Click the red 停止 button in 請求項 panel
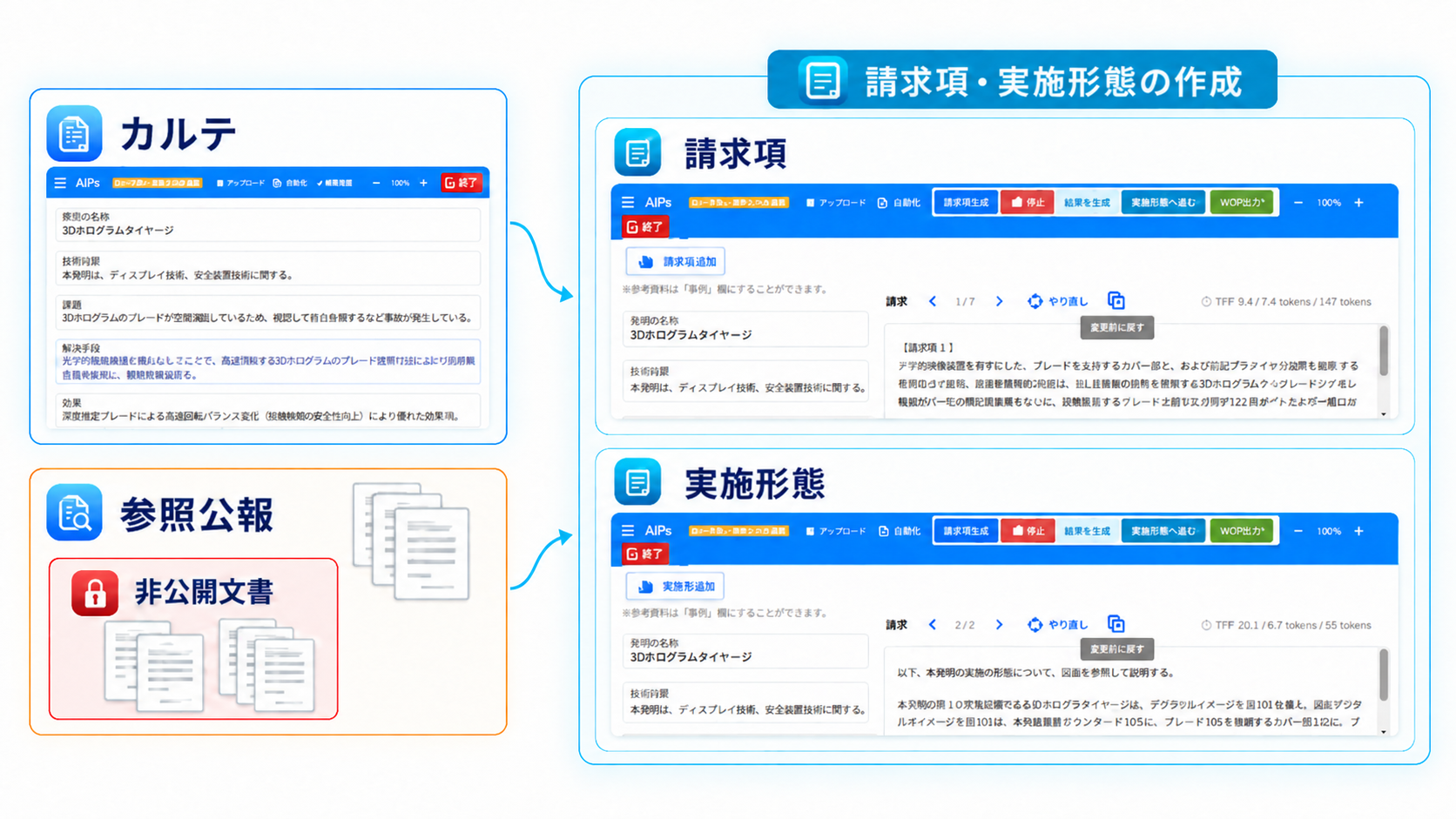1456x819 pixels. [x=1028, y=202]
